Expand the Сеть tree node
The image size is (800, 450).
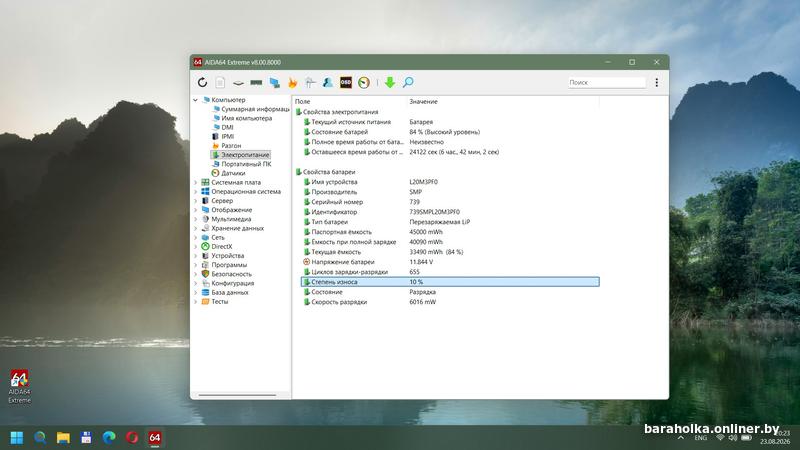(195, 237)
